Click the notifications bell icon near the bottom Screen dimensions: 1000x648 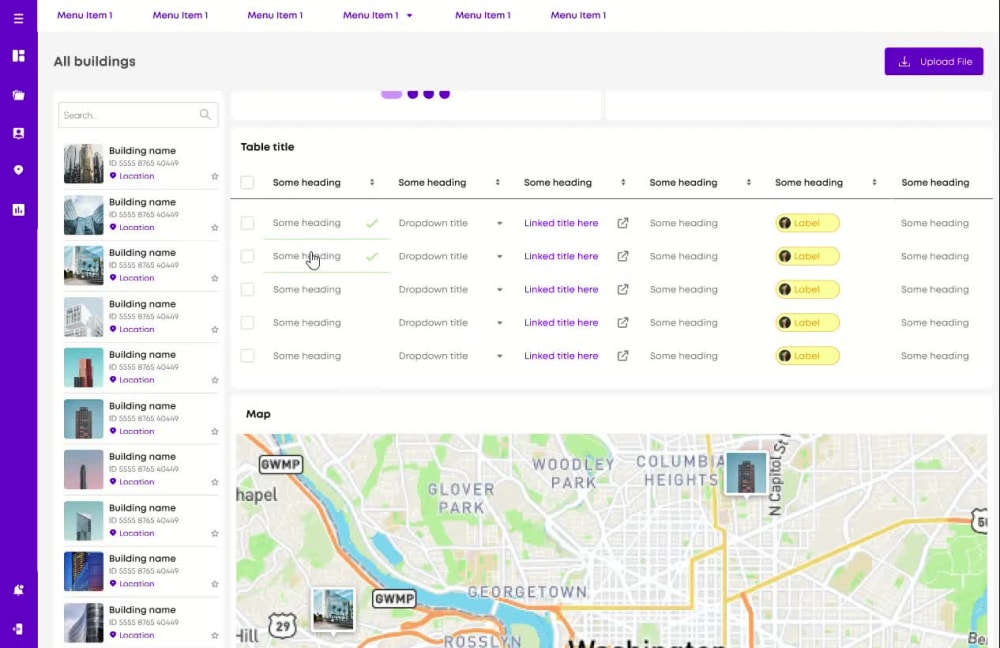[18, 590]
